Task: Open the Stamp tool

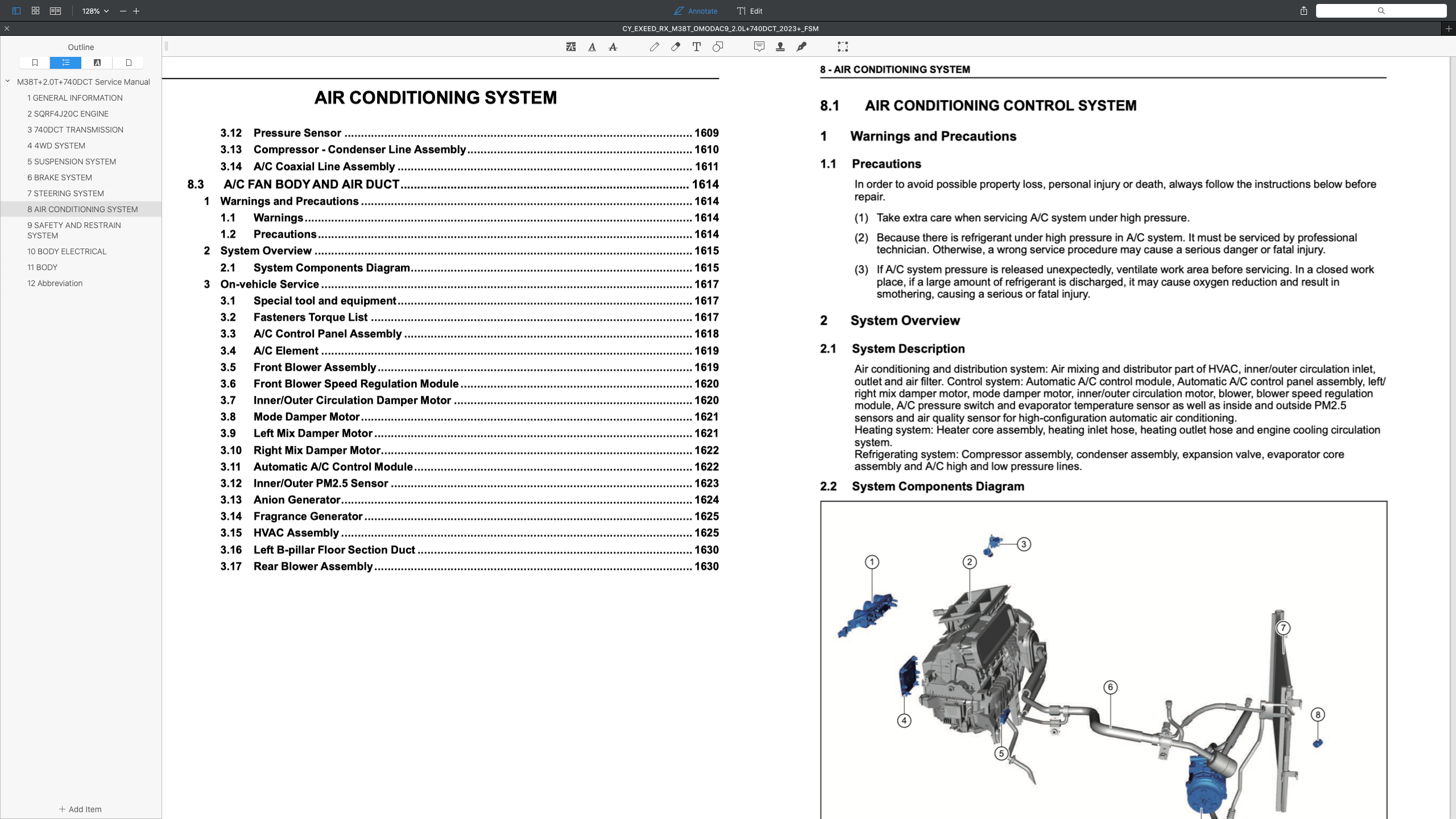Action: [780, 47]
